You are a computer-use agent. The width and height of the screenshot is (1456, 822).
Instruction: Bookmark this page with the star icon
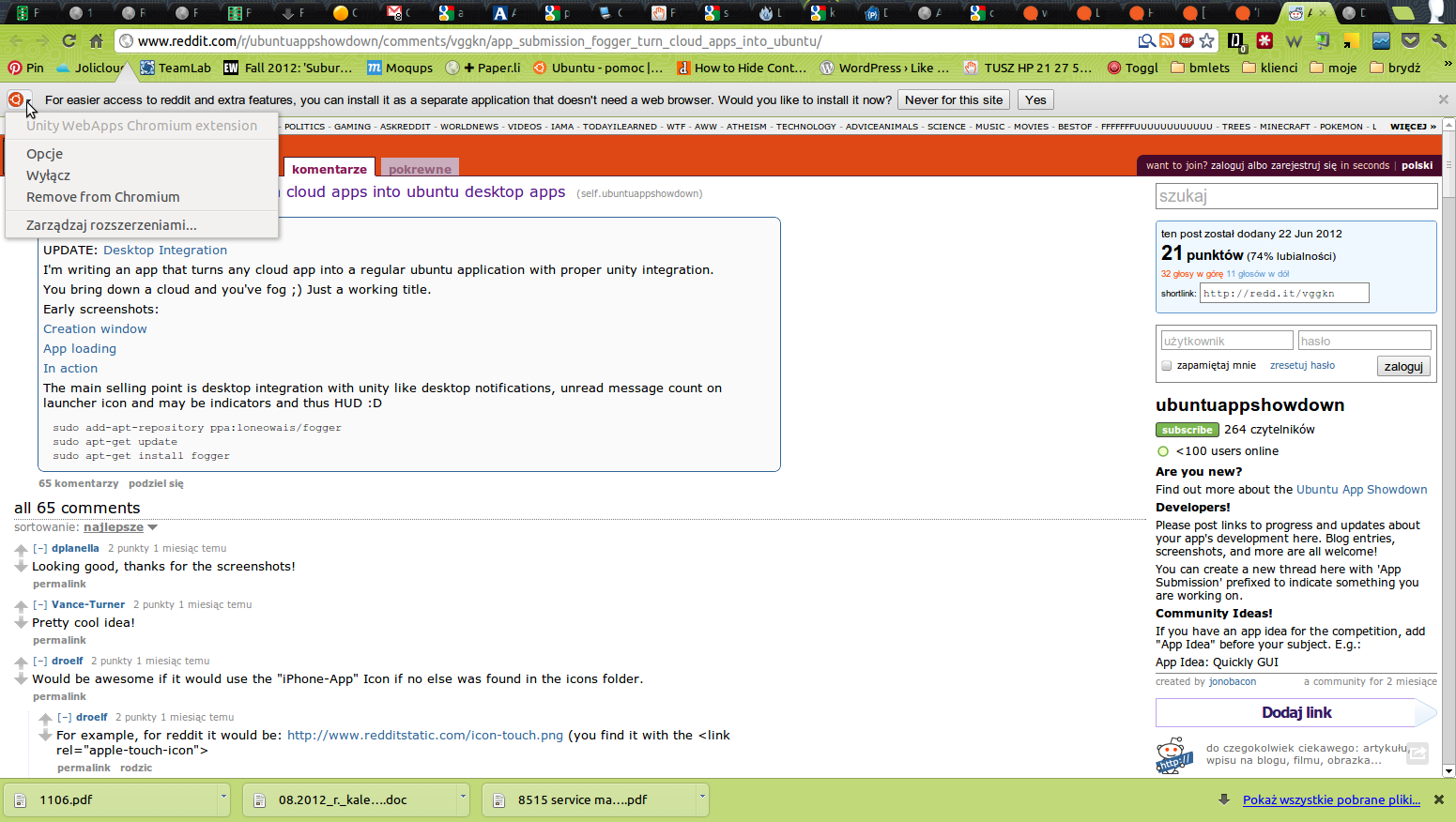[x=1207, y=40]
